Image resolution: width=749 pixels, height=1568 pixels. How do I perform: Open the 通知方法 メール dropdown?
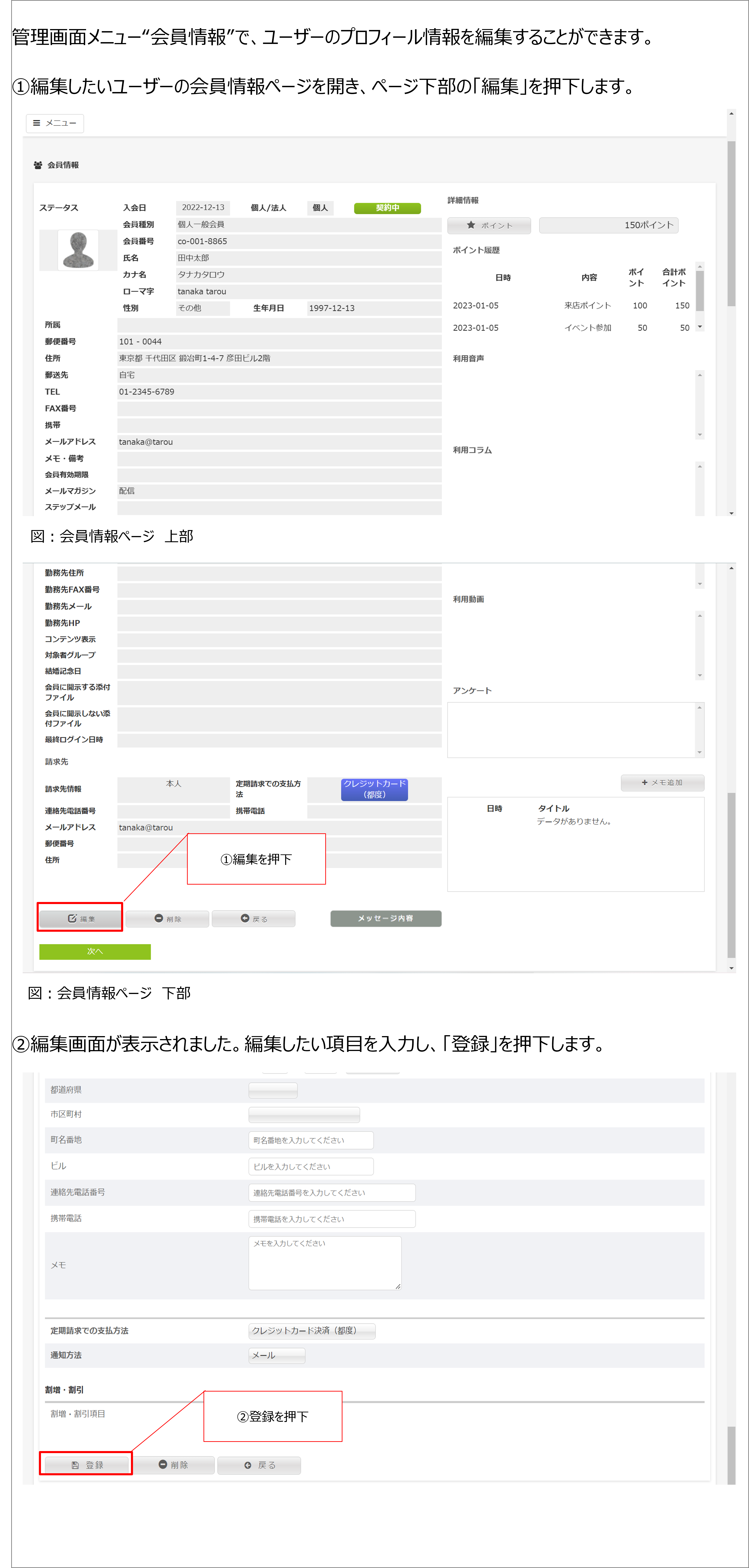(x=277, y=1356)
